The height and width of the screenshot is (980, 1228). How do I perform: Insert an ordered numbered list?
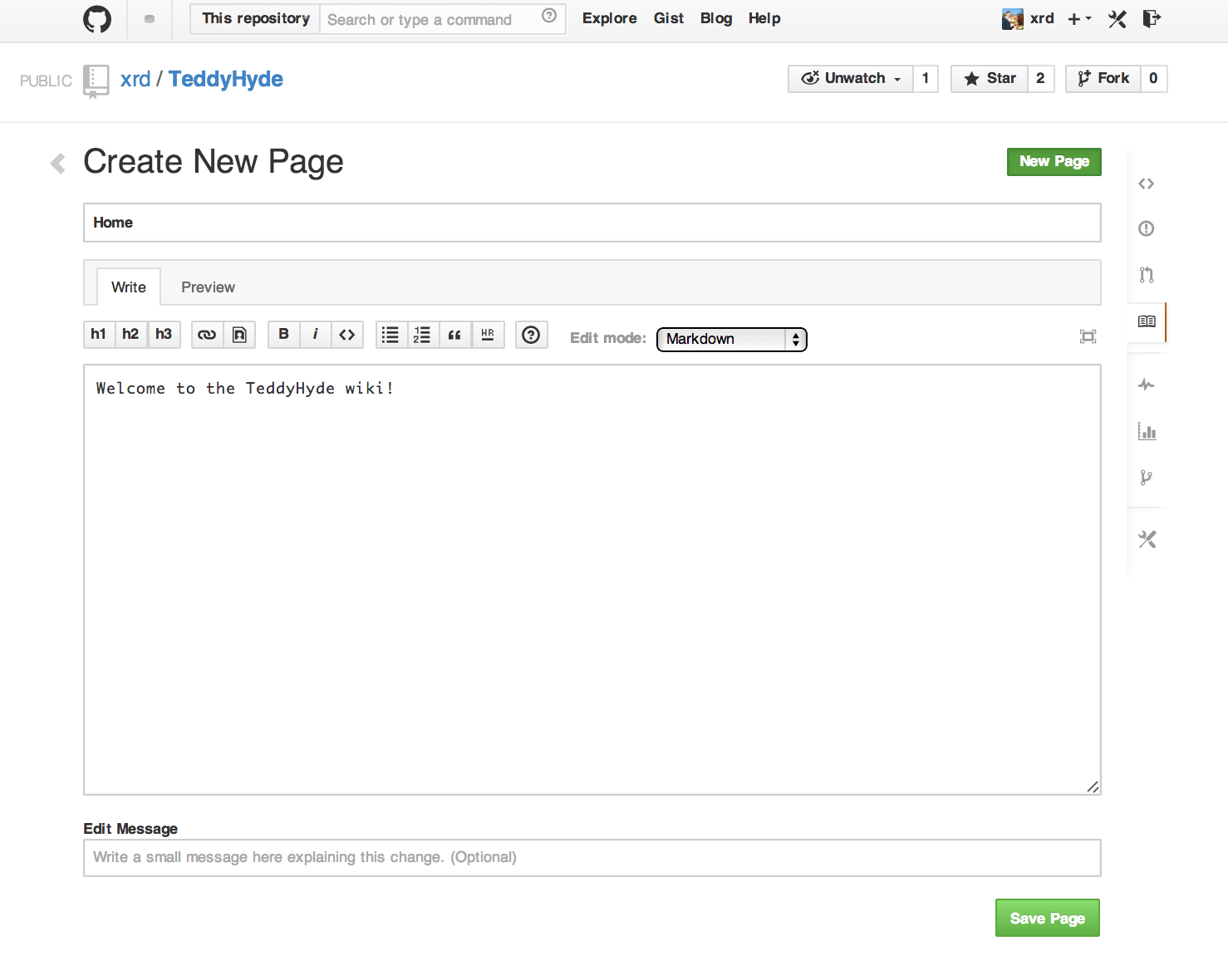422,335
